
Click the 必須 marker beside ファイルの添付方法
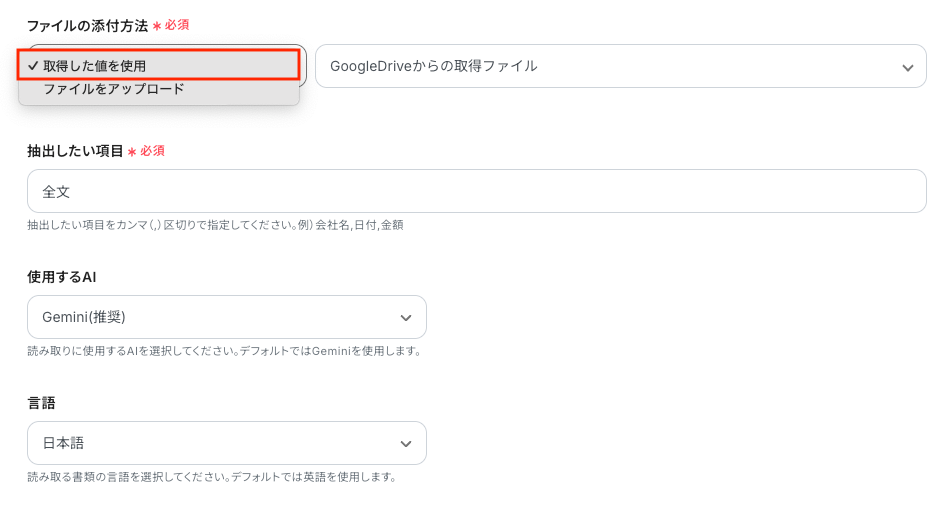click(x=176, y=25)
